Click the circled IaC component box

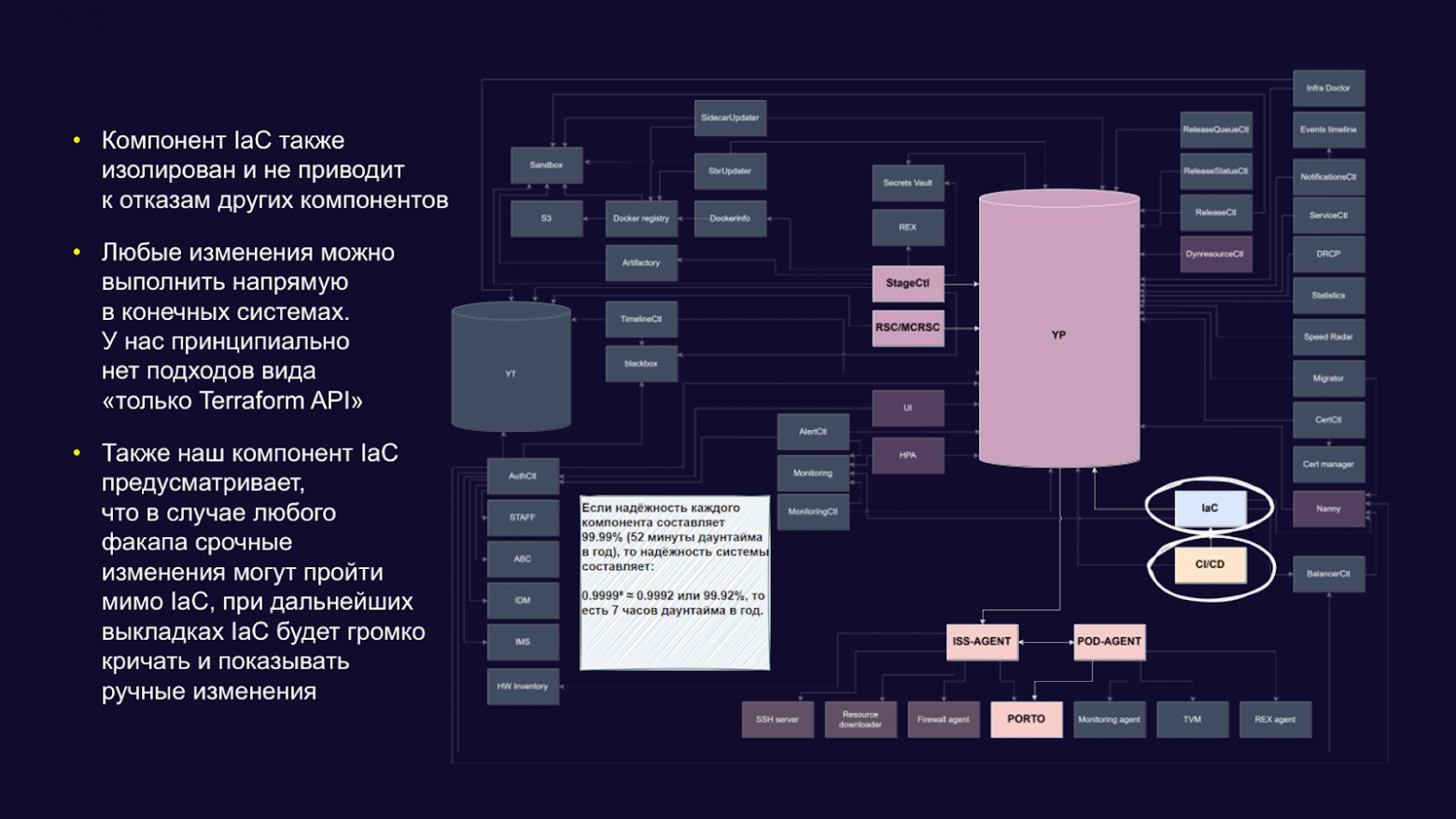point(1211,508)
